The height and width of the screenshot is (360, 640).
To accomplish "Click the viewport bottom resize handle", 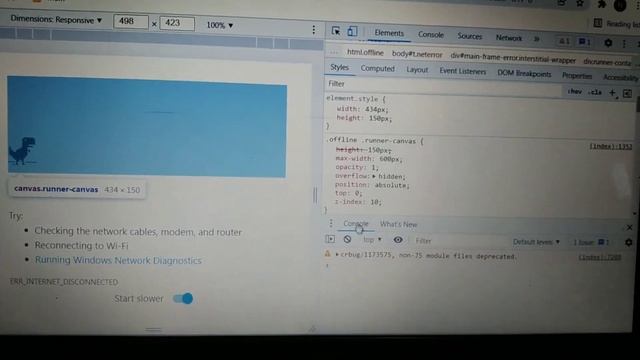I will 153,329.
